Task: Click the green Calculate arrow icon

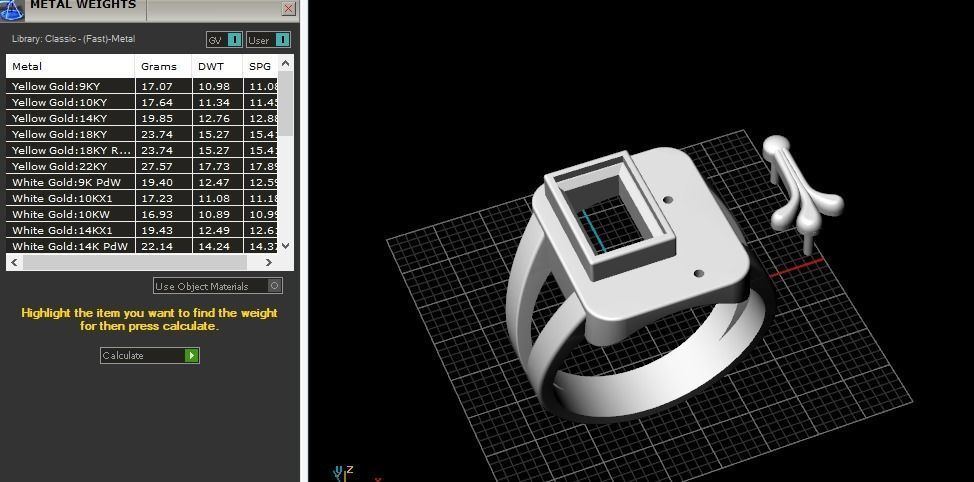Action: (x=191, y=355)
